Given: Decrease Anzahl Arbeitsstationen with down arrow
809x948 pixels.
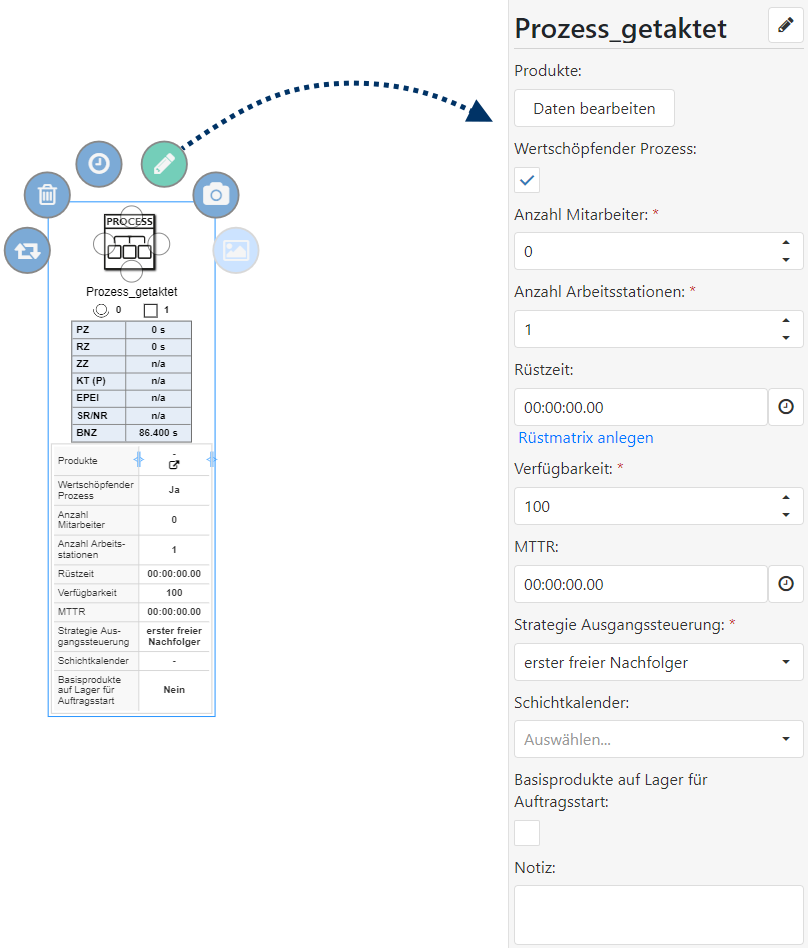Looking at the screenshot, I should pyautogui.click(x=786, y=338).
